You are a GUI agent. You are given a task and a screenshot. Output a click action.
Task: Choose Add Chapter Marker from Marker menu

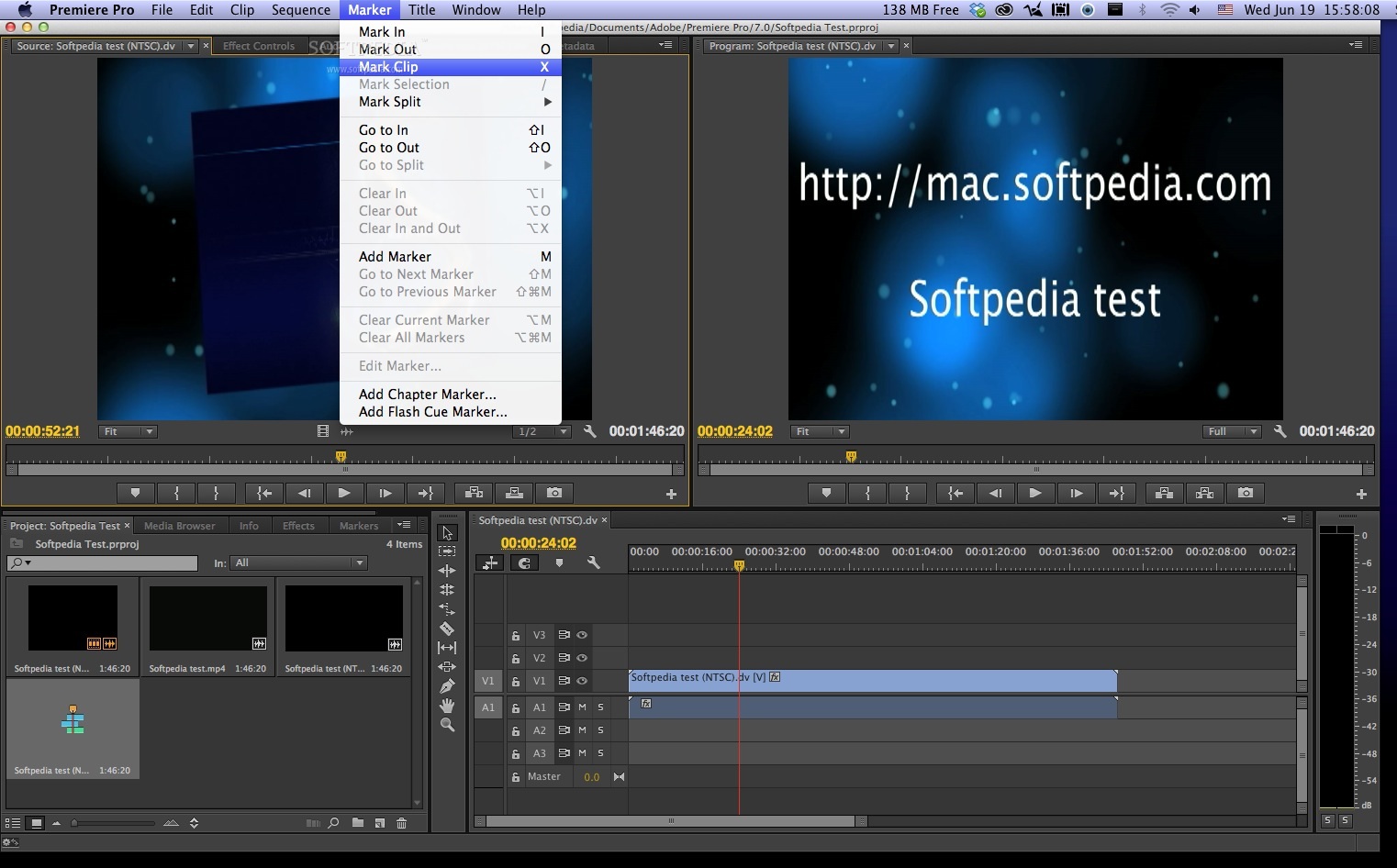tap(427, 395)
